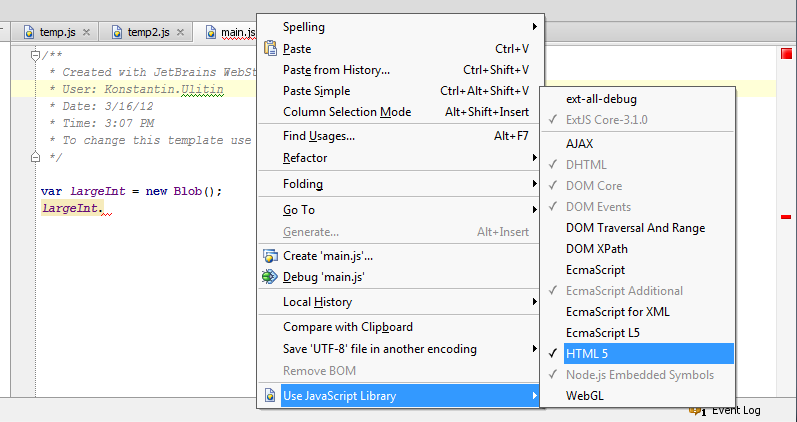Expand Save 'UTF-8' file encoding submenu arrow

(x=535, y=349)
